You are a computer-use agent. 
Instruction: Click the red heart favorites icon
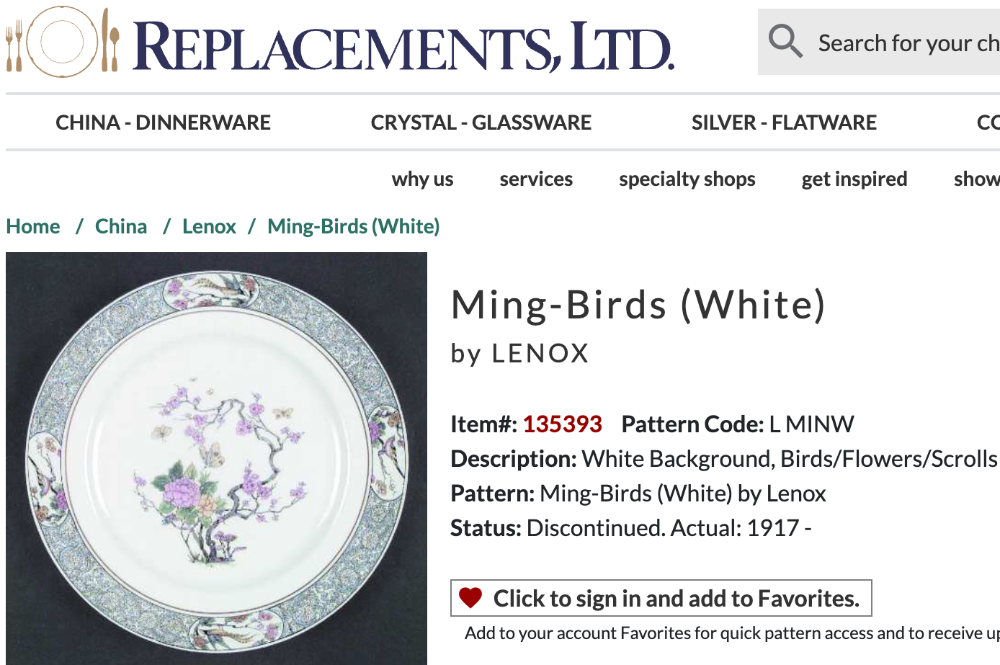470,598
